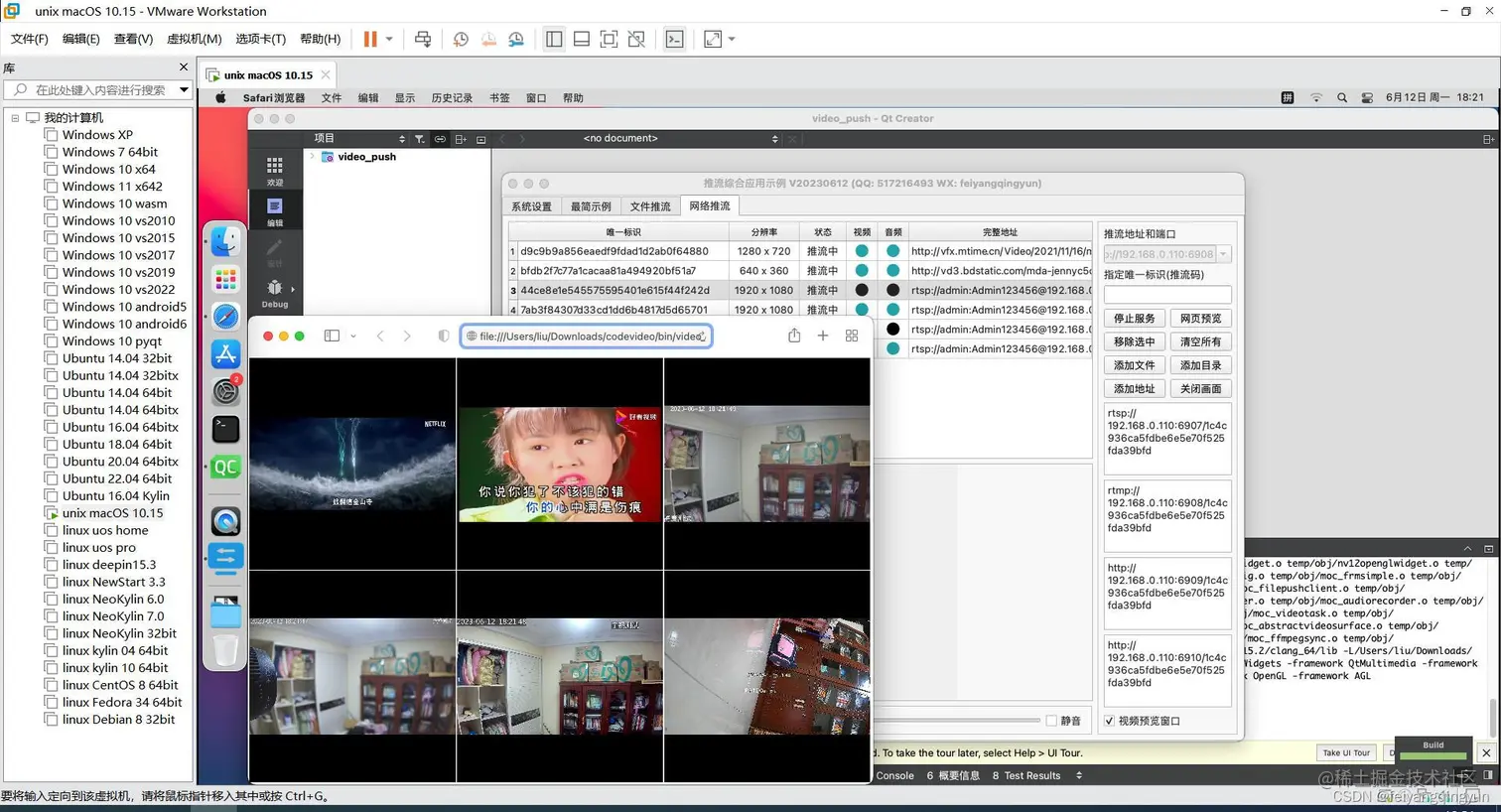The width and height of the screenshot is (1501, 812).
Task: Open Safari 历史记录 menu
Action: [x=452, y=98]
